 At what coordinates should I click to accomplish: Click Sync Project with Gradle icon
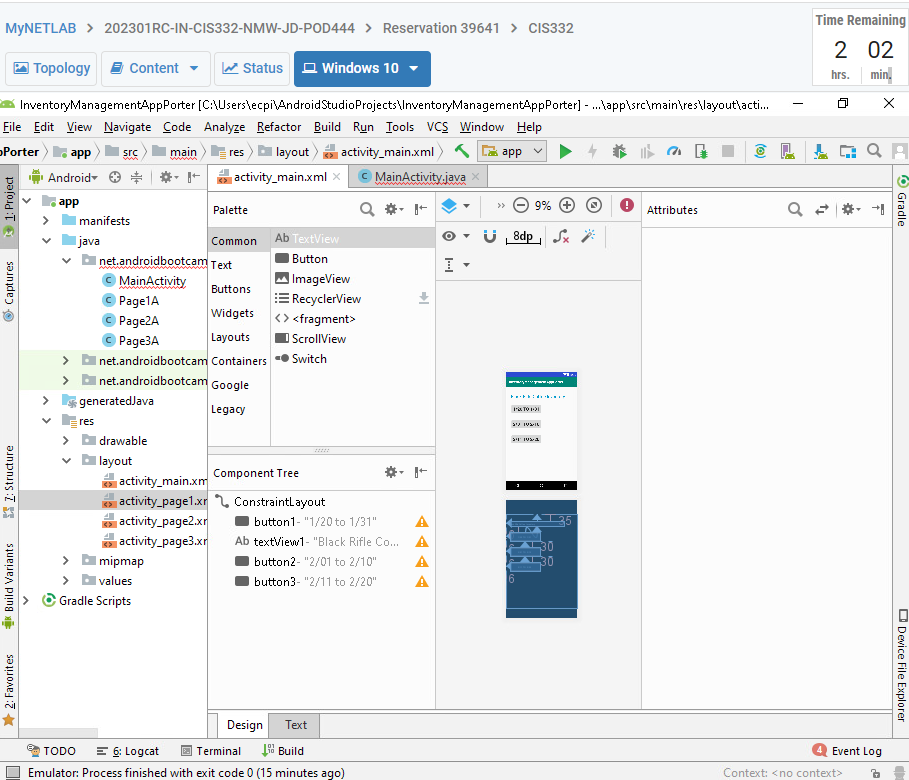coord(760,152)
